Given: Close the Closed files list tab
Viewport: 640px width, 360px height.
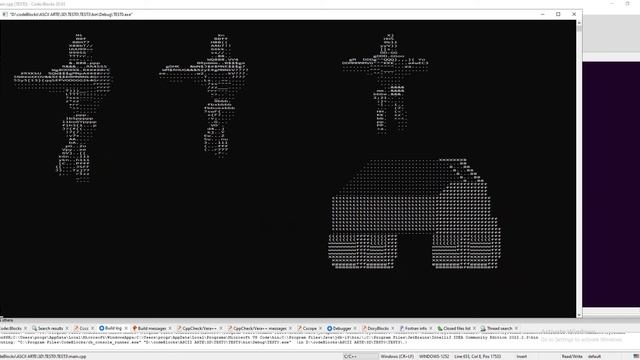Looking at the screenshot, I should click(x=474, y=328).
